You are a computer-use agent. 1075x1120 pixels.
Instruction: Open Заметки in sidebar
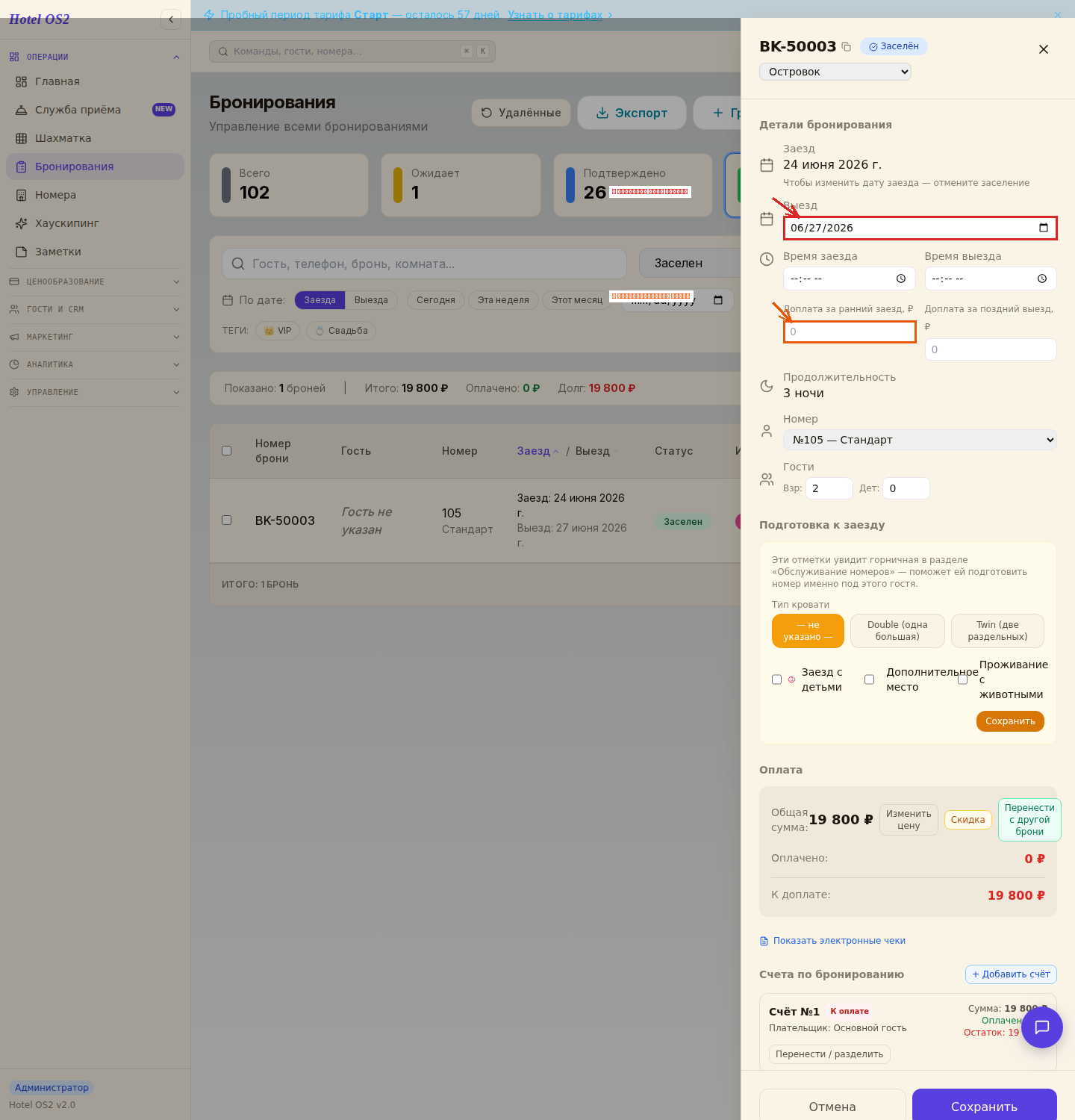[95, 252]
